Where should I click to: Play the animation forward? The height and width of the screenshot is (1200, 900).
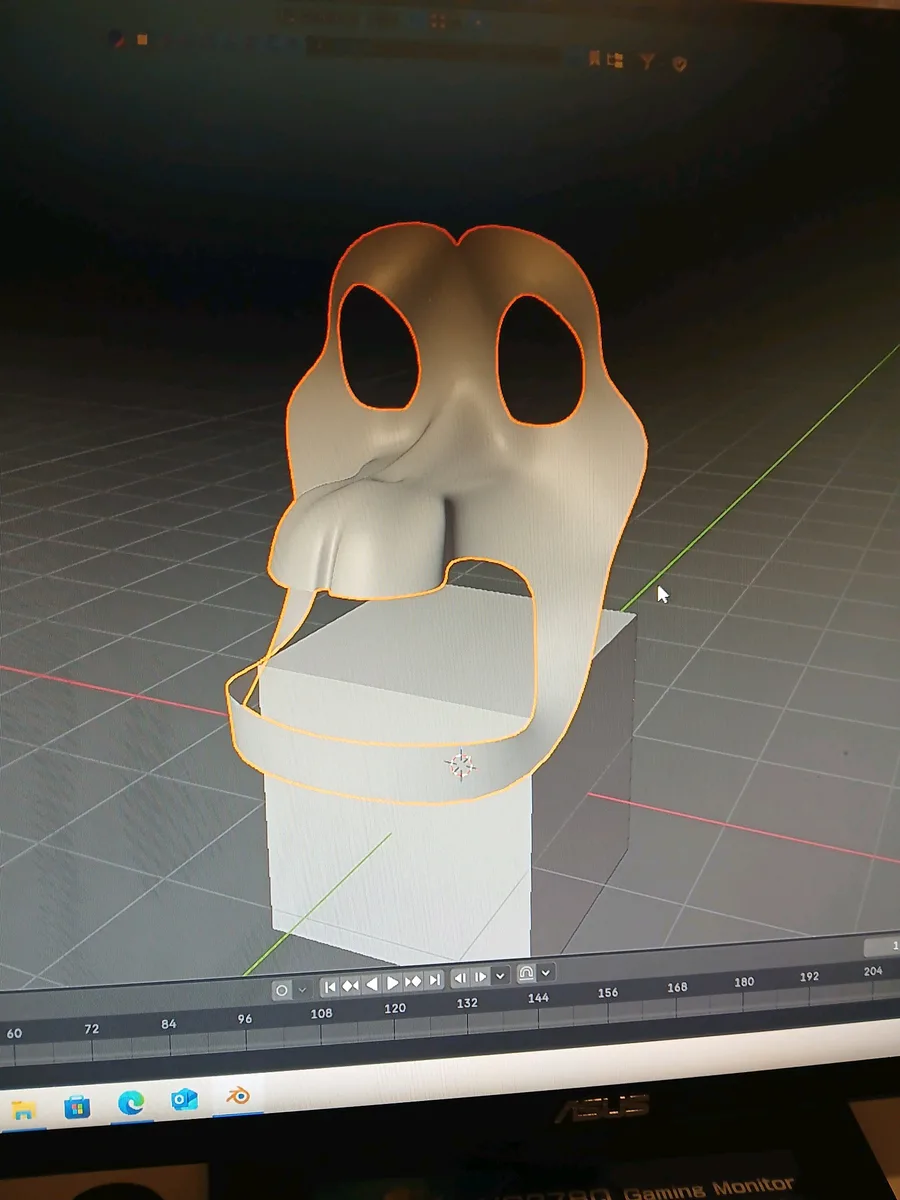[x=393, y=983]
